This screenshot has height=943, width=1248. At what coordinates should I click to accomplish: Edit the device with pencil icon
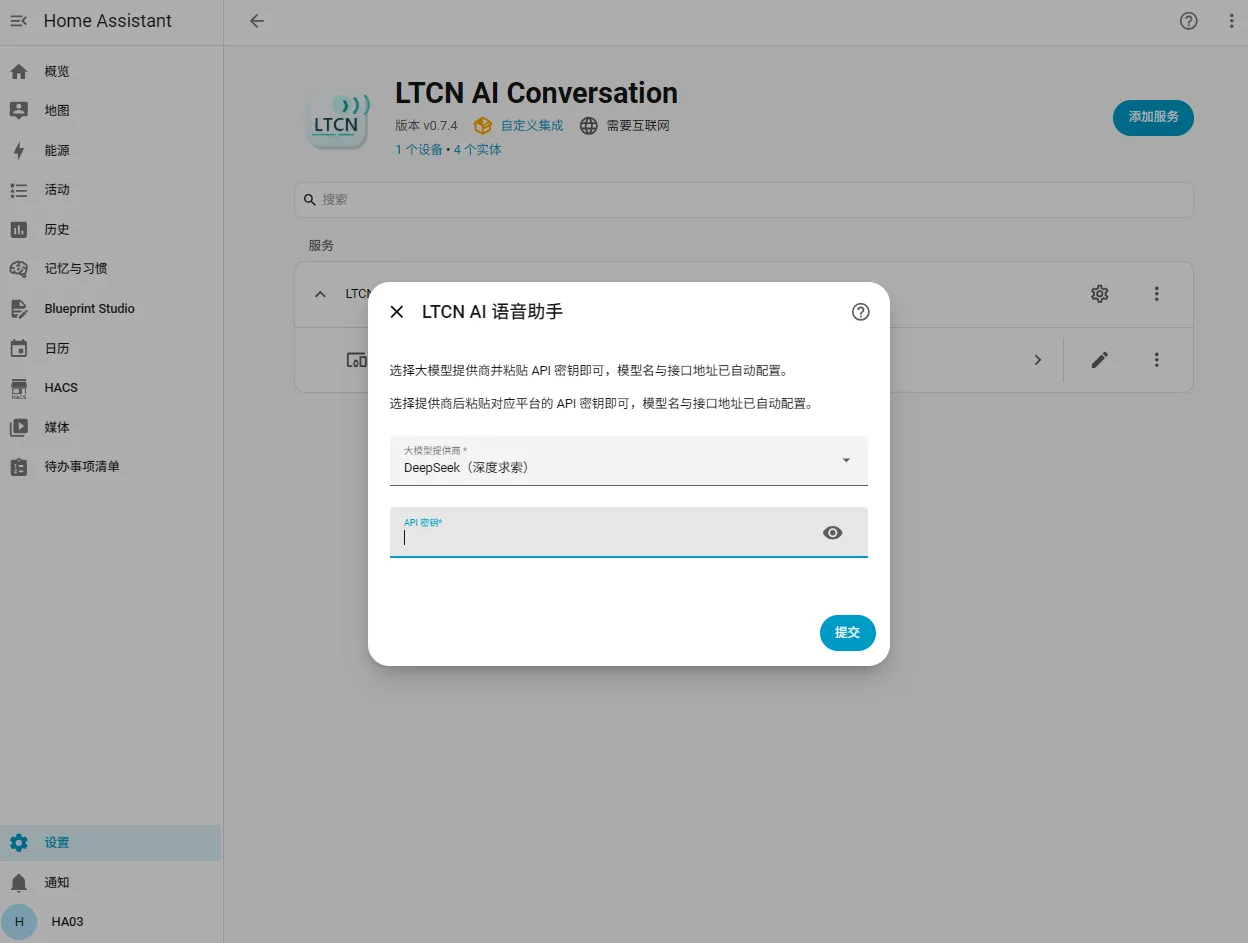tap(1100, 360)
